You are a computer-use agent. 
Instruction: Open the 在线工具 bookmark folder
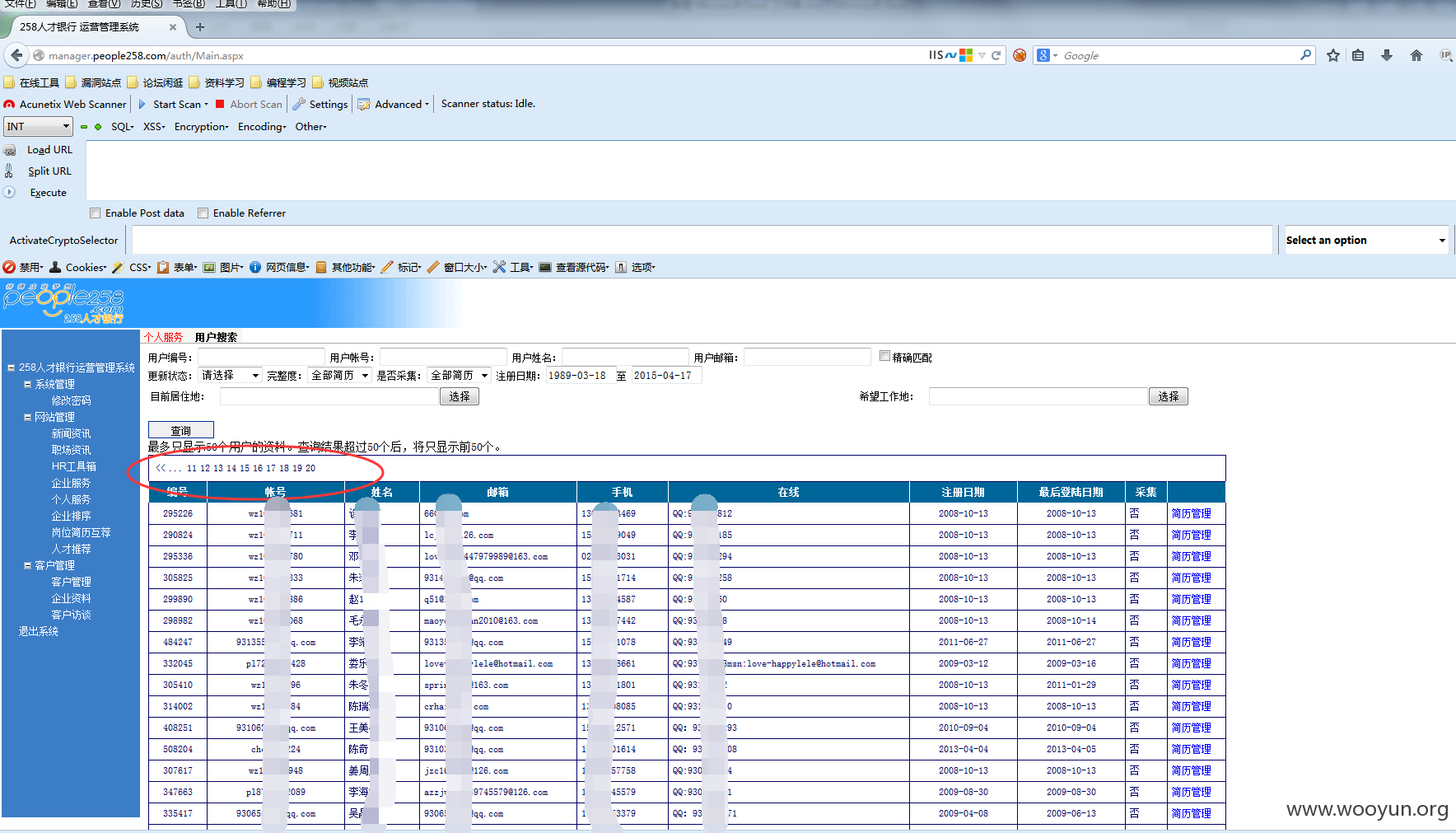[x=31, y=82]
